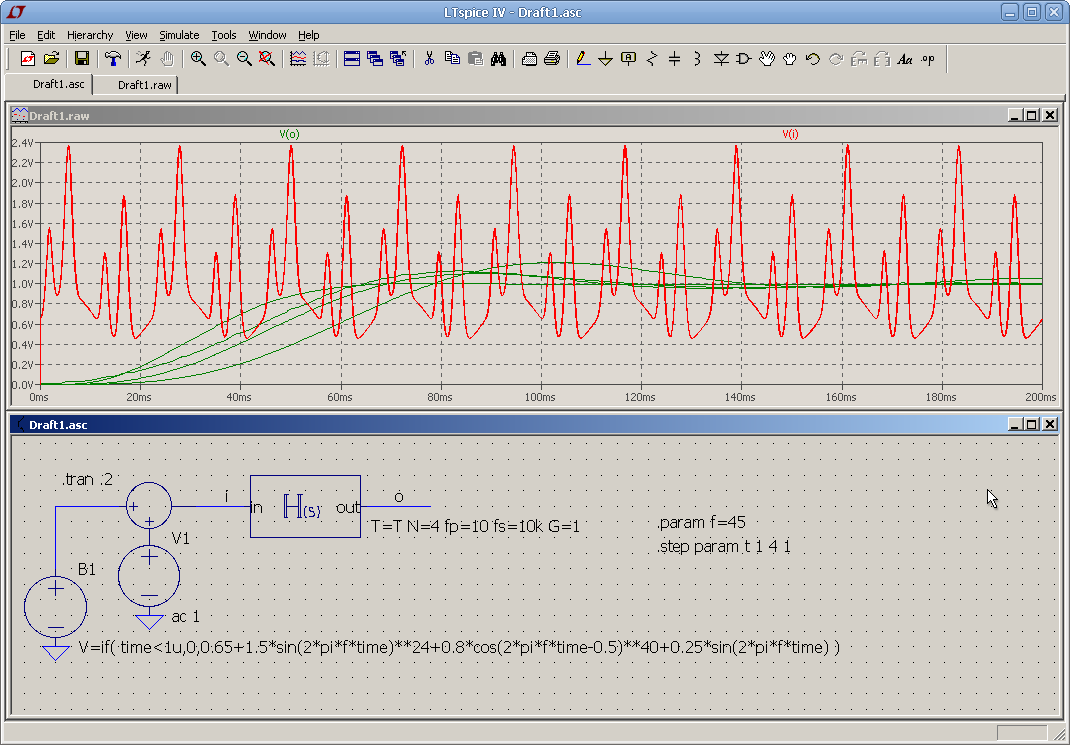This screenshot has width=1070, height=745.
Task: Click the V(i) trace label
Action: 790,134
